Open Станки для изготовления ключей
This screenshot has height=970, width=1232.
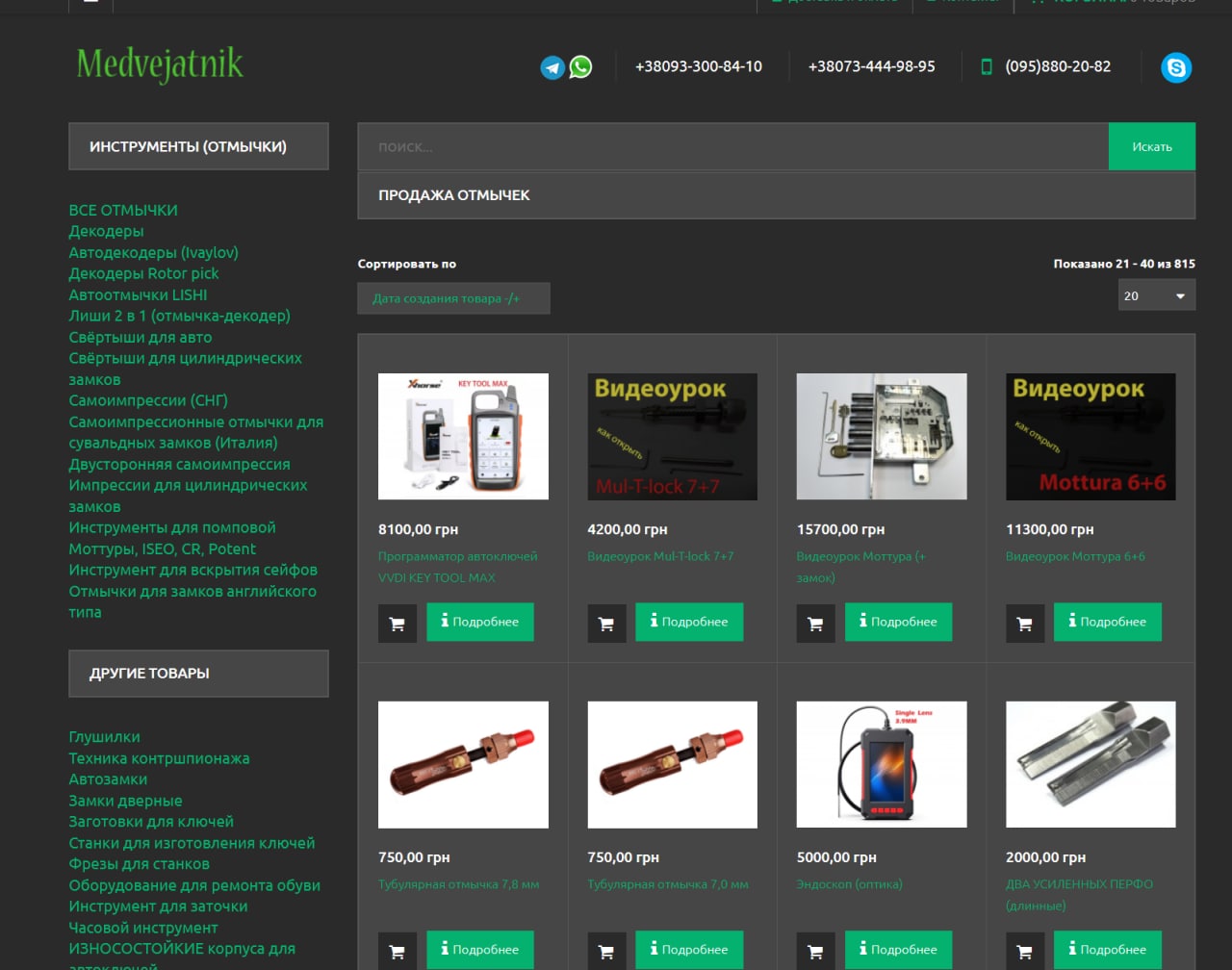pos(192,843)
